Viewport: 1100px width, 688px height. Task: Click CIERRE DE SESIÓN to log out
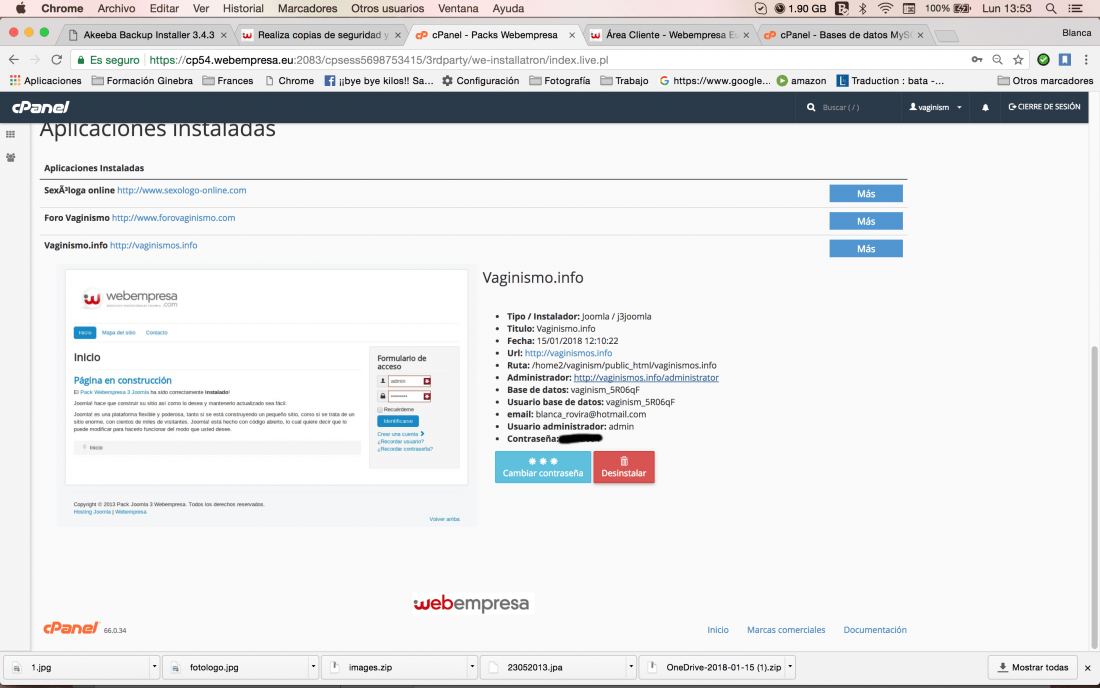(x=1044, y=107)
